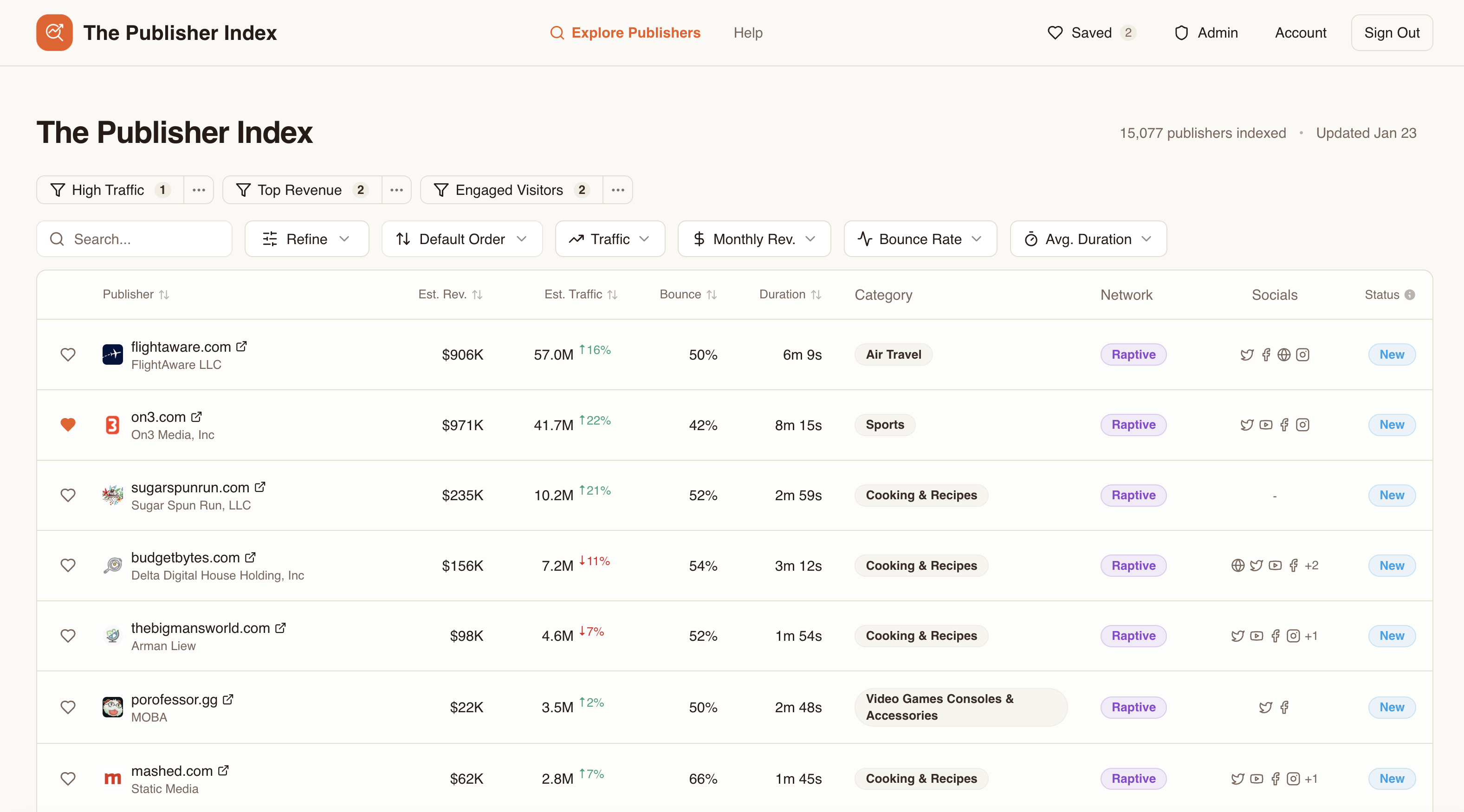This screenshot has width=1464, height=812.
Task: Open the Monthly Rev. filter dropdown
Action: [754, 238]
